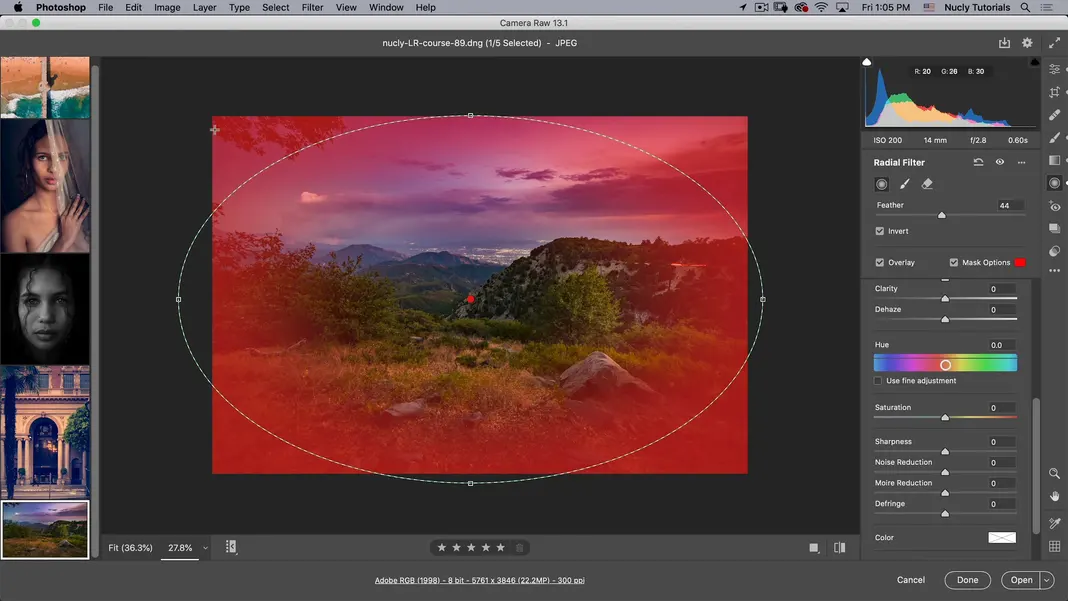Click the Feather slider handle

pyautogui.click(x=941, y=215)
